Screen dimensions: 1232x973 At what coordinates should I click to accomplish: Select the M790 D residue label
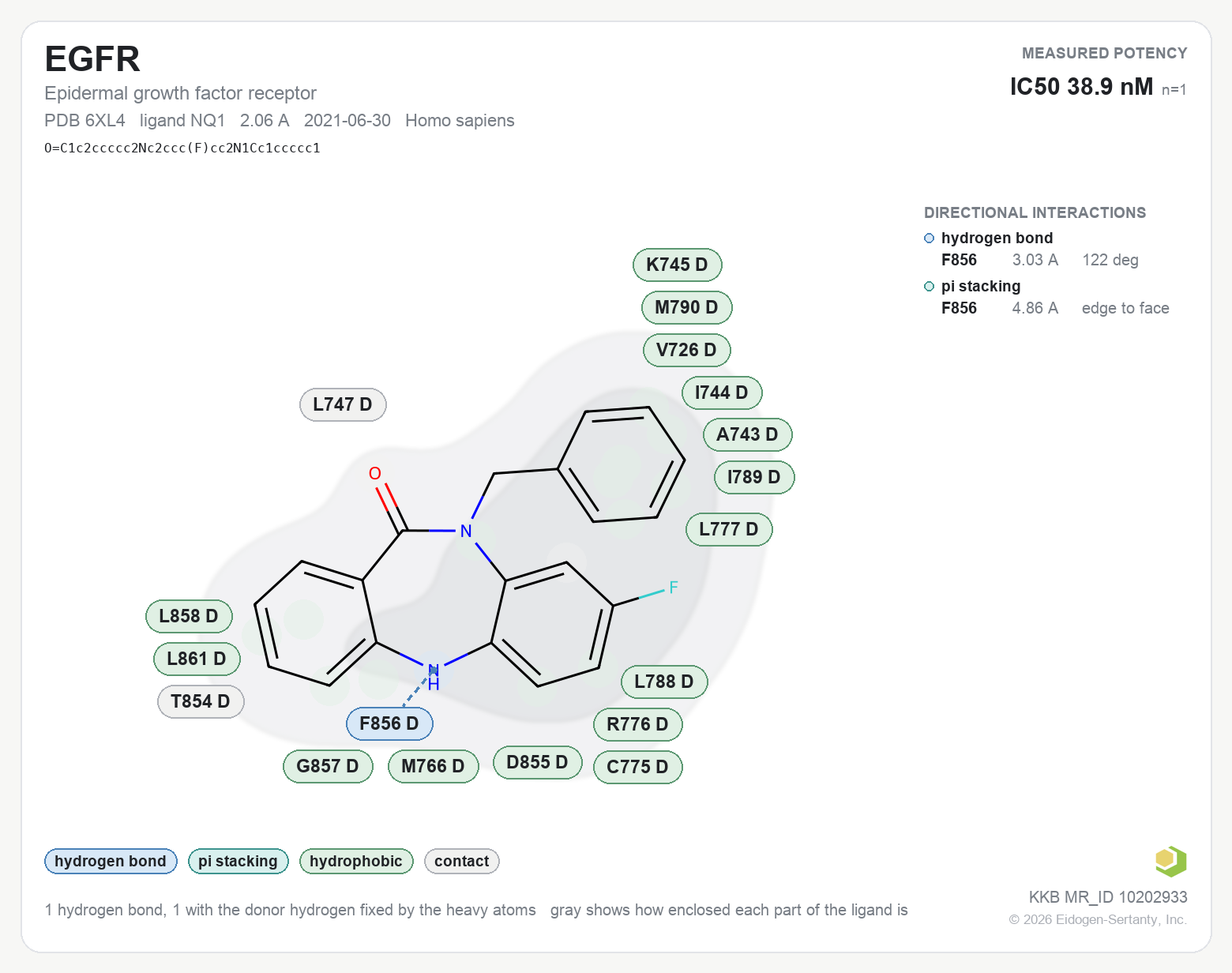(x=686, y=307)
